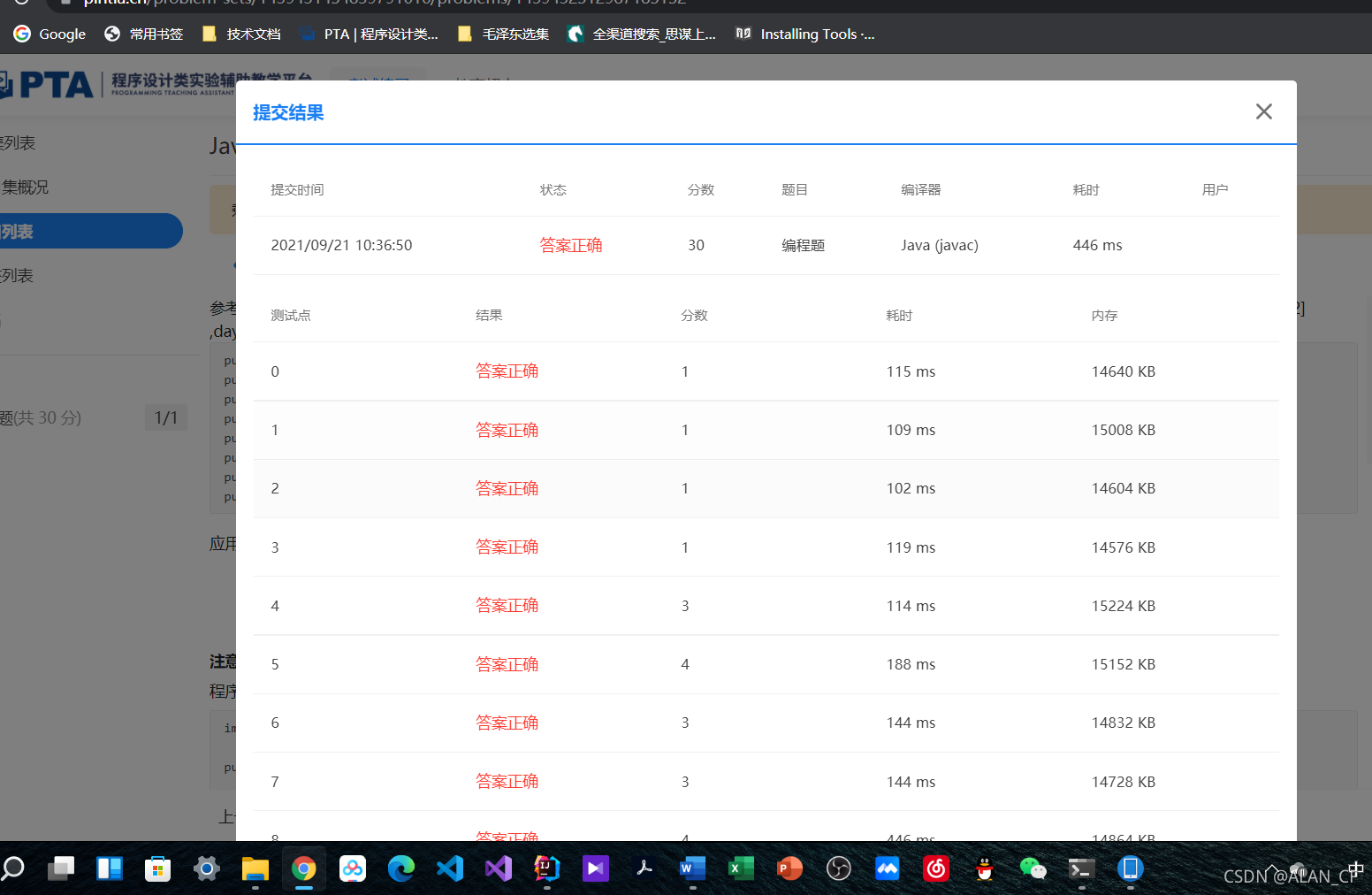Click the PTA logo in the page header
Screen dimensions: 1372x895
click(x=46, y=85)
